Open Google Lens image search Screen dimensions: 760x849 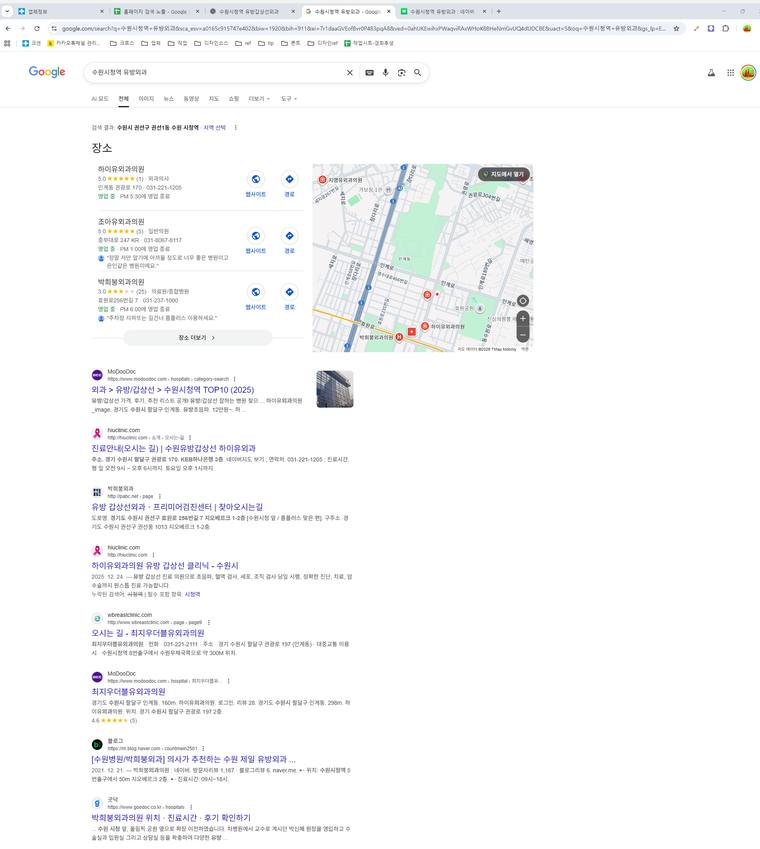[x=401, y=73]
